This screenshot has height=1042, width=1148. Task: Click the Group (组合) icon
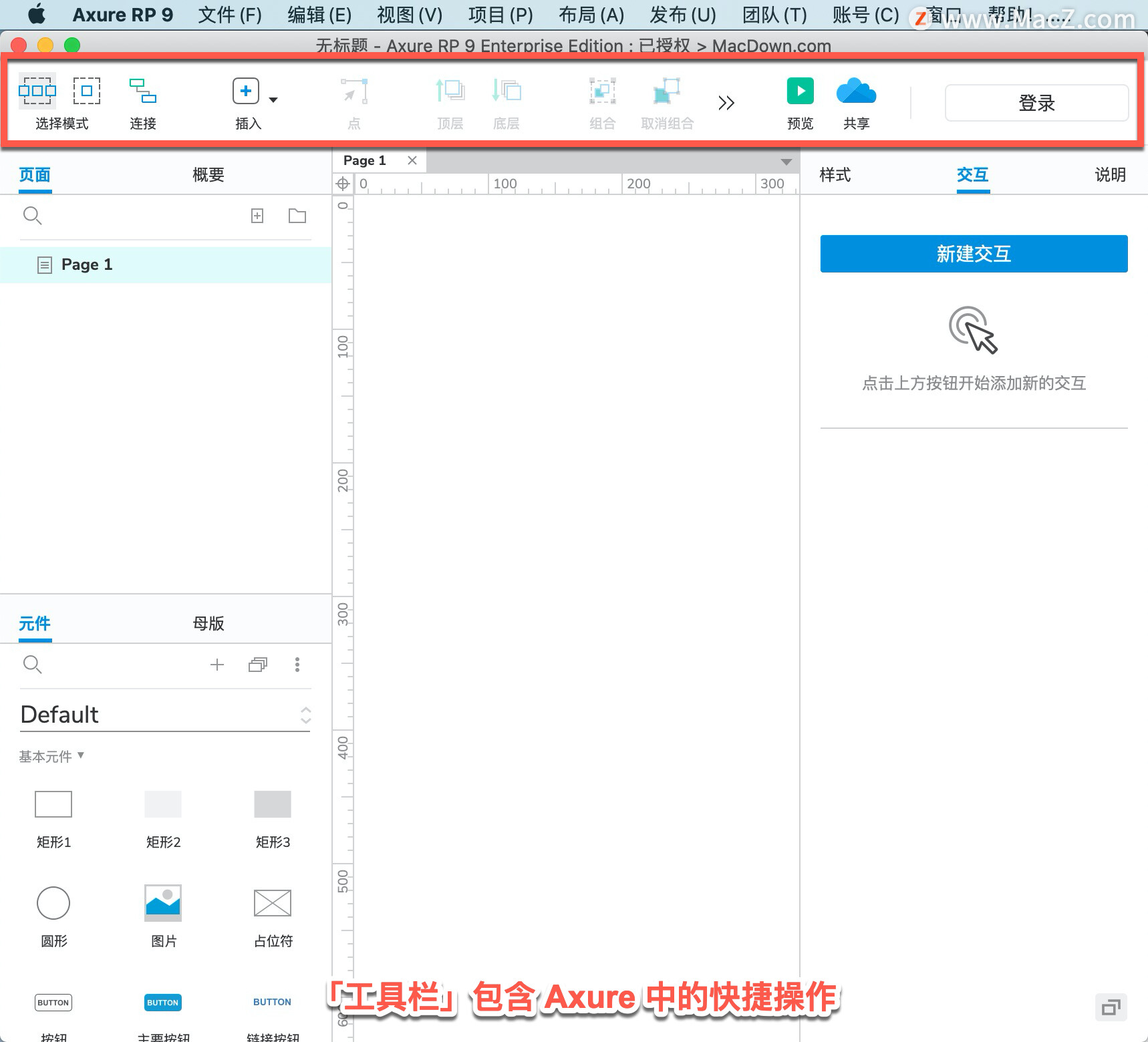pos(602,91)
